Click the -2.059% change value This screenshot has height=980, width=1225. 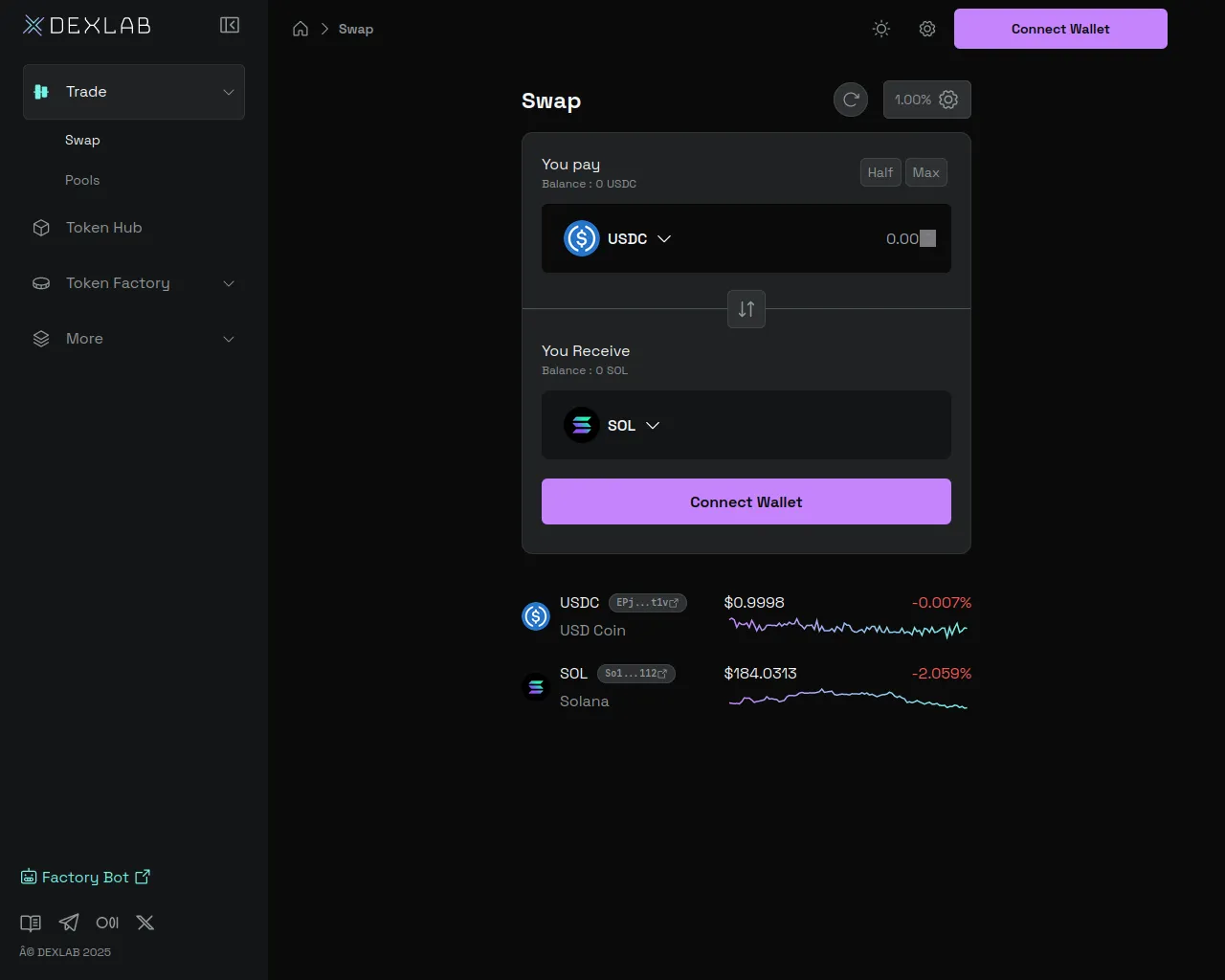tap(942, 674)
